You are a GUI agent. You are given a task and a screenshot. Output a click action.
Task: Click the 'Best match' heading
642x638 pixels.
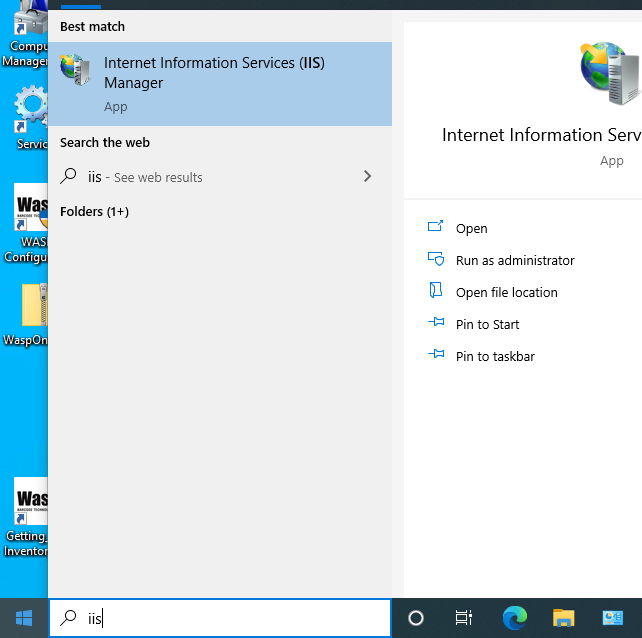93,27
